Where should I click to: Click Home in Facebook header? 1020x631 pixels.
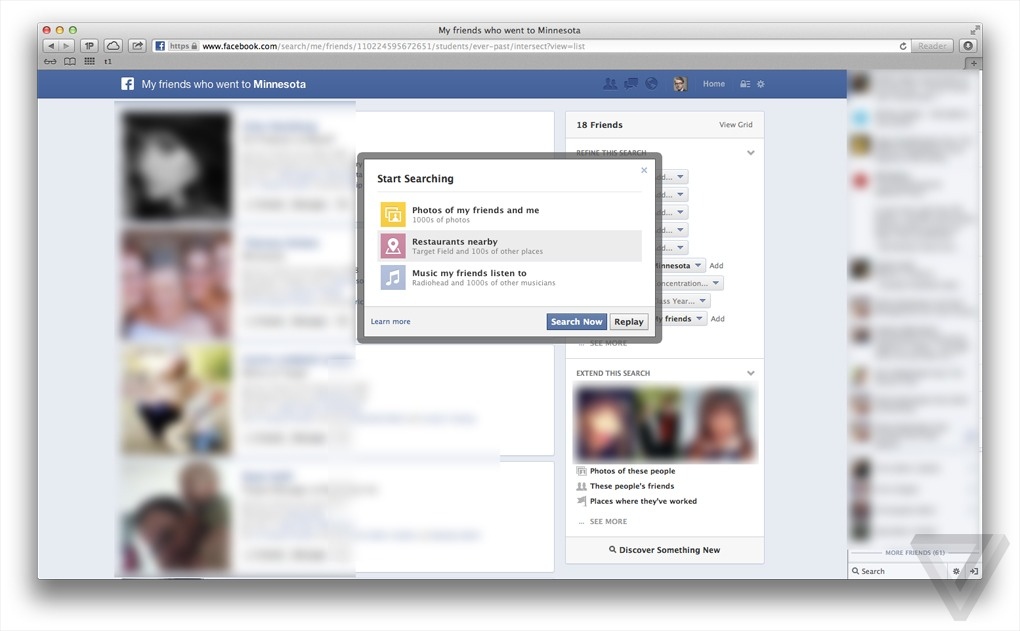(x=714, y=84)
